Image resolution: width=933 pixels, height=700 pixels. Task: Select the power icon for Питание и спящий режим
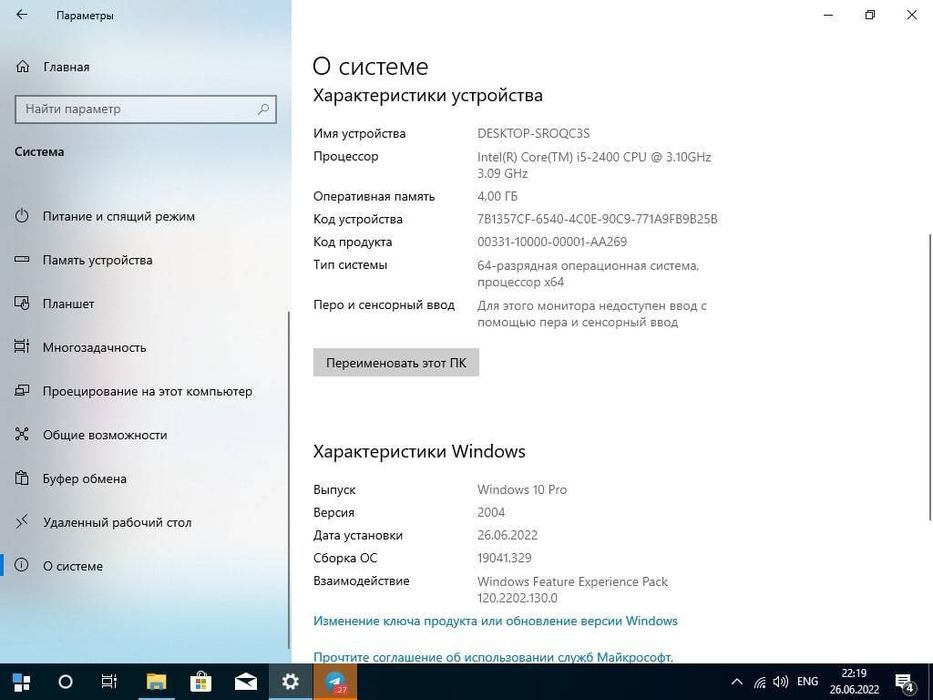tap(22, 216)
